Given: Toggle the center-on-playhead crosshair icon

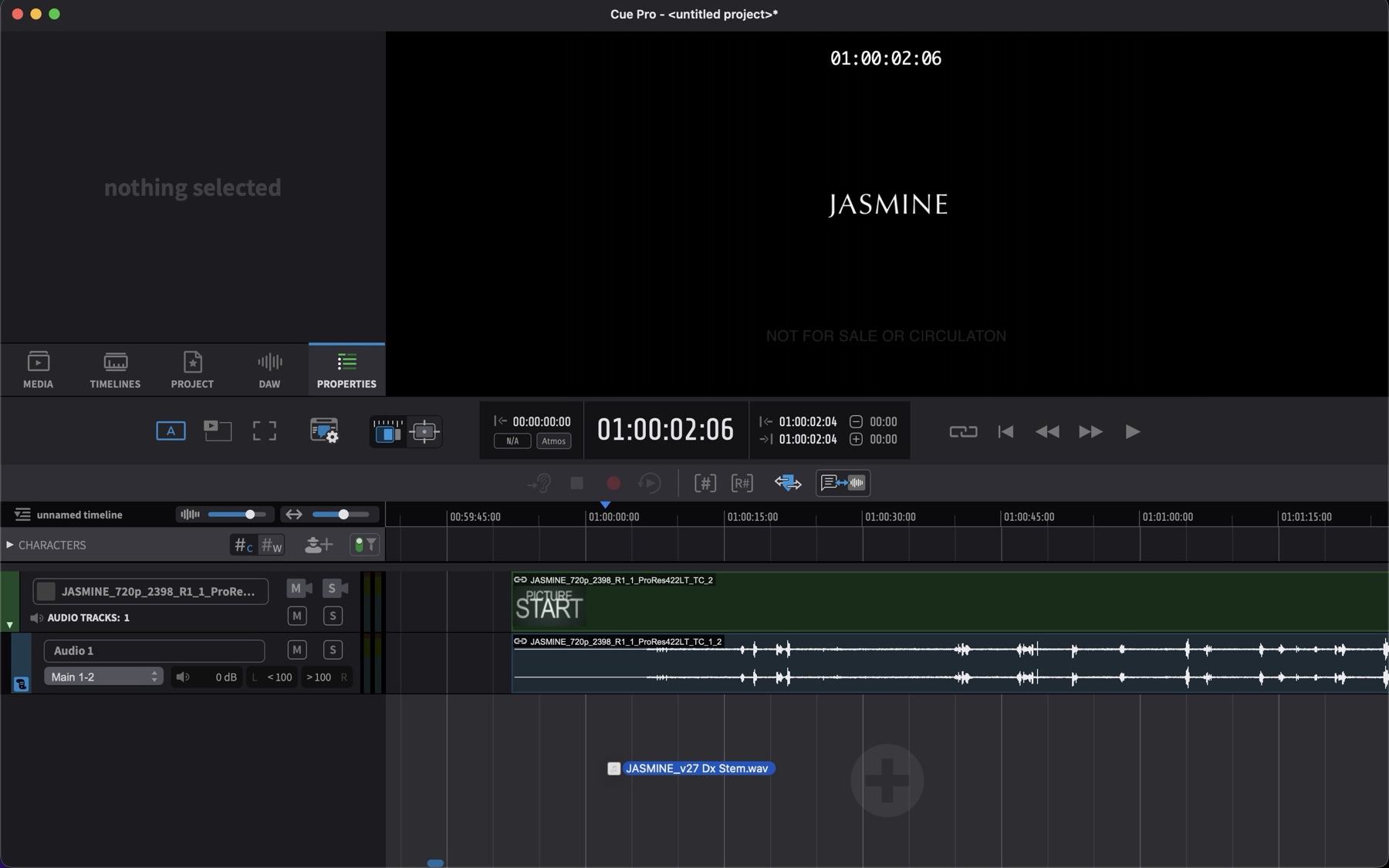Looking at the screenshot, I should pos(424,431).
